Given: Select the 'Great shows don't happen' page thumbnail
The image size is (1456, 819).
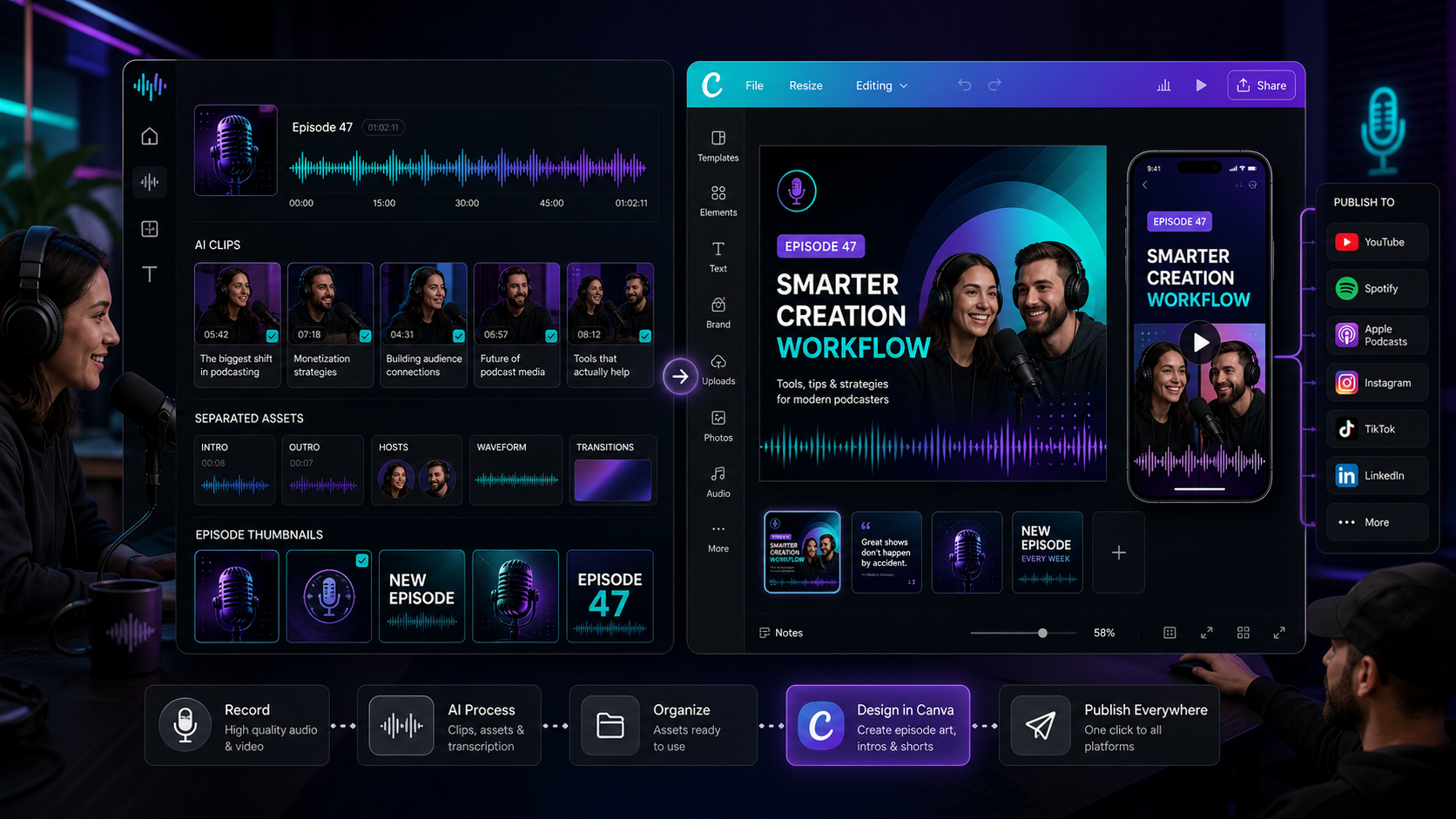Looking at the screenshot, I should [886, 553].
